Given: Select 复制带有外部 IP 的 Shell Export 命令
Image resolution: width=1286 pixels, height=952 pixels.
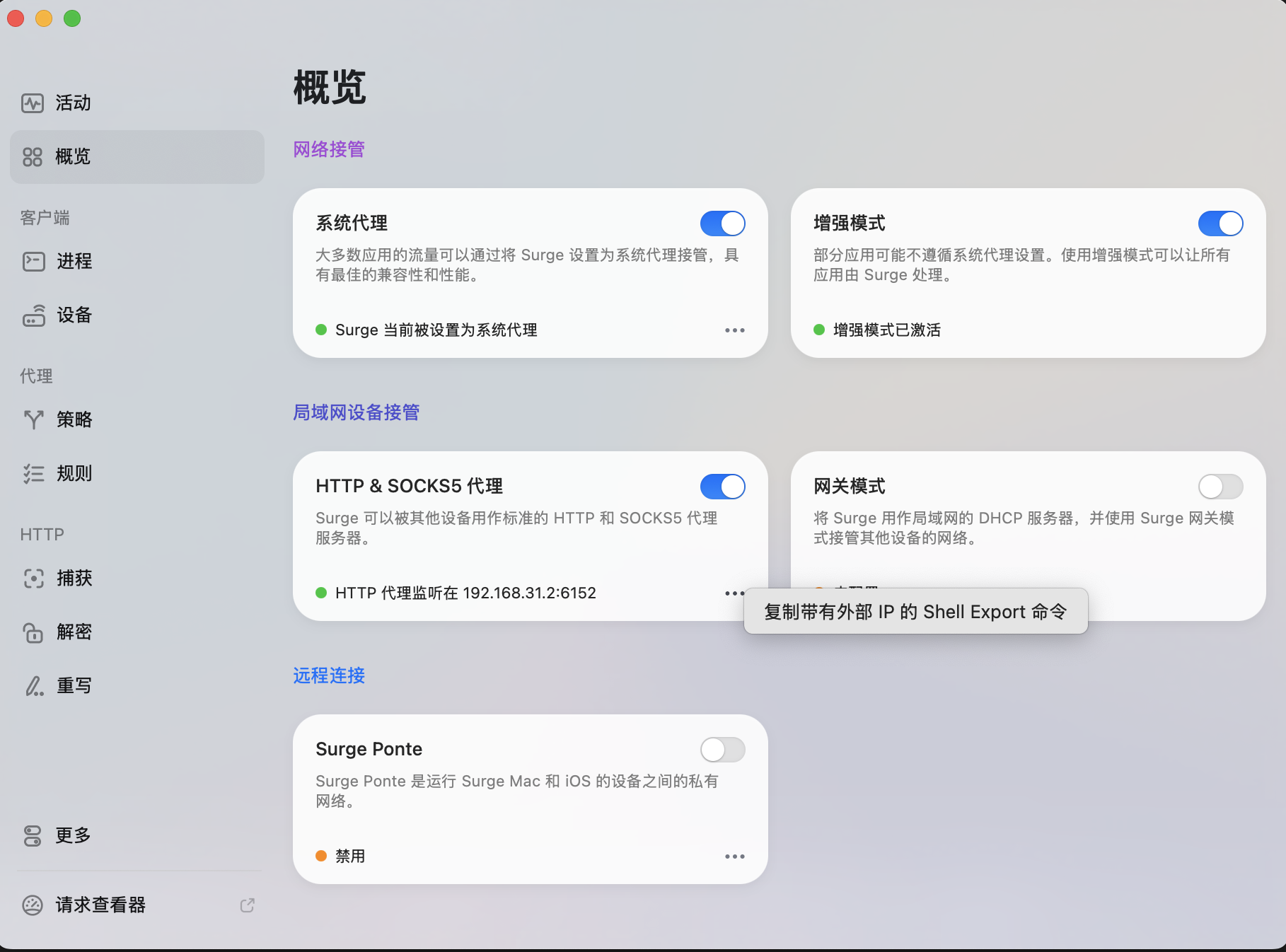Looking at the screenshot, I should (x=915, y=611).
